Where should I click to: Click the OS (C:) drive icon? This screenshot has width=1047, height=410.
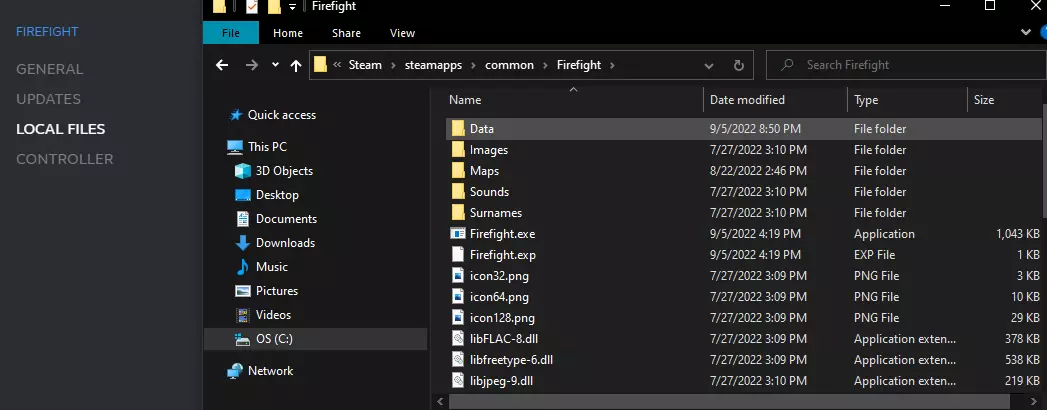click(243, 339)
